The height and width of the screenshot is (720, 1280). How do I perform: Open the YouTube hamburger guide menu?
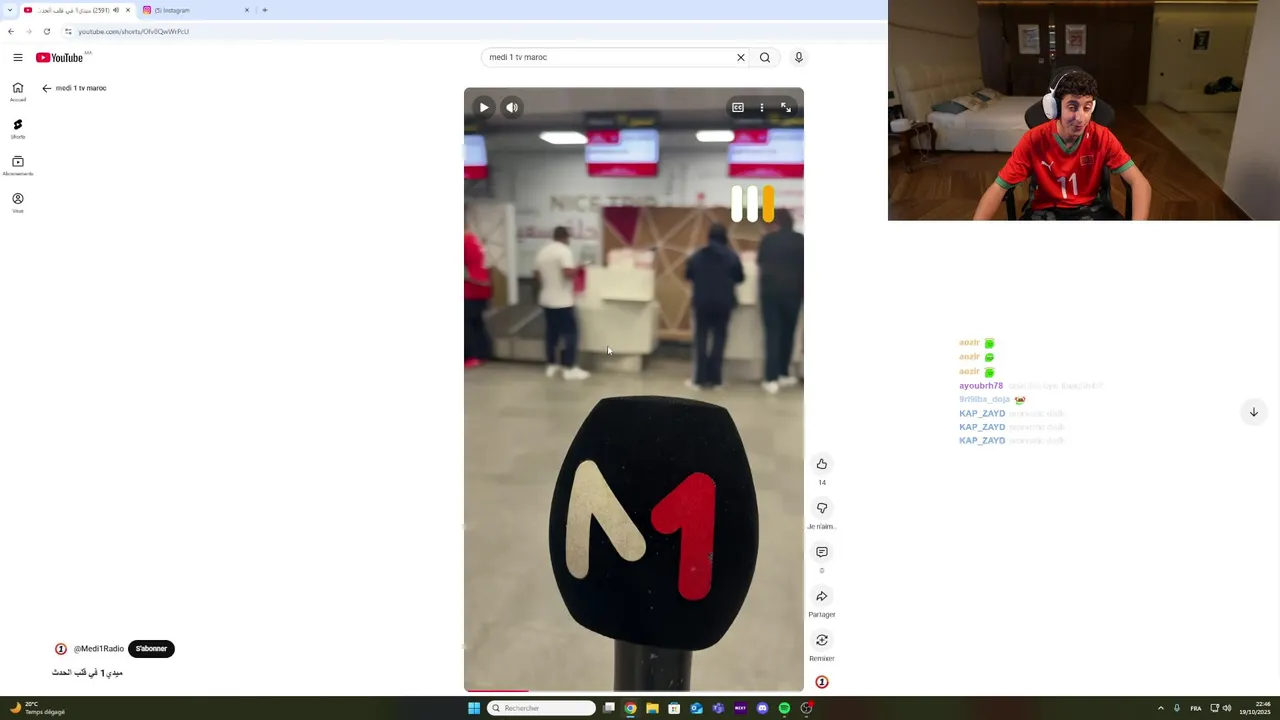(x=17, y=58)
